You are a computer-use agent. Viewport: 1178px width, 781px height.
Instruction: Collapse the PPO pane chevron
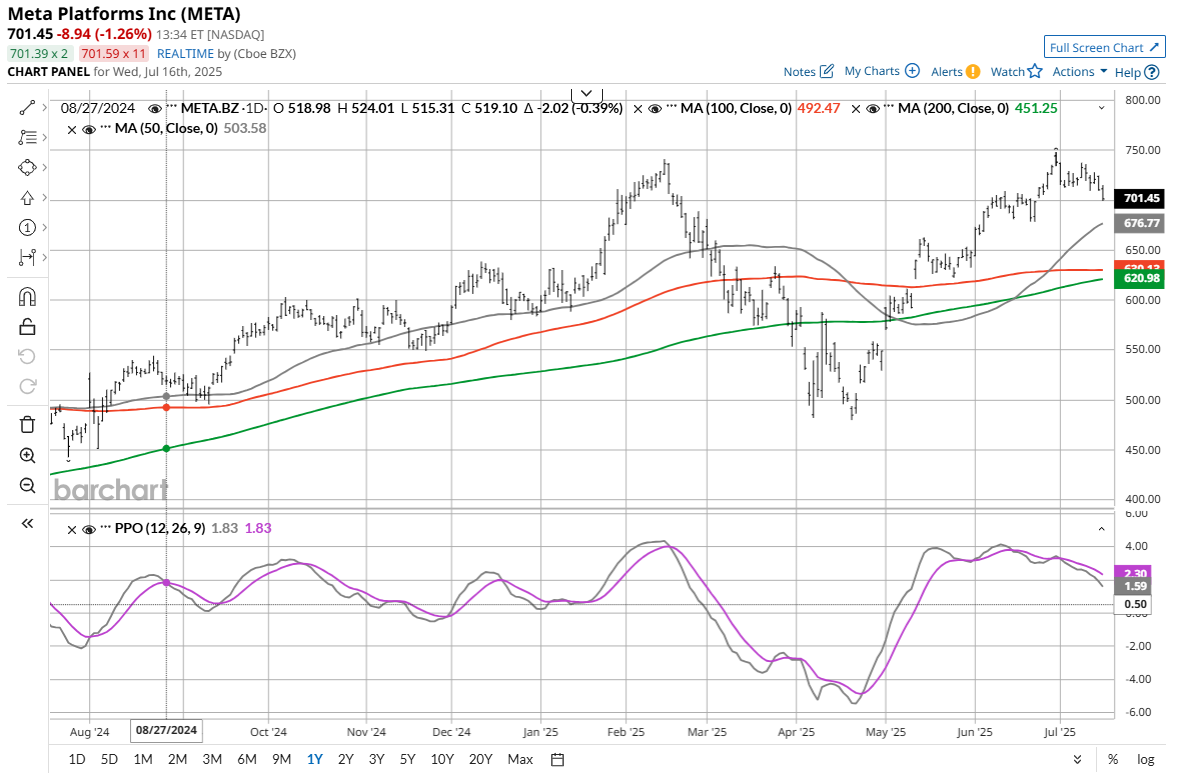[x=1101, y=529]
